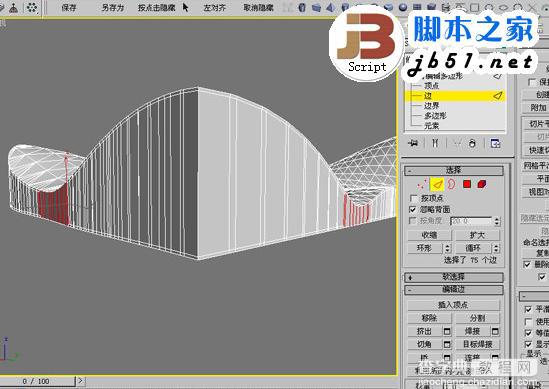The height and width of the screenshot is (389, 549).
Task: Select 多边形 in the modifier stack
Action: pos(435,116)
